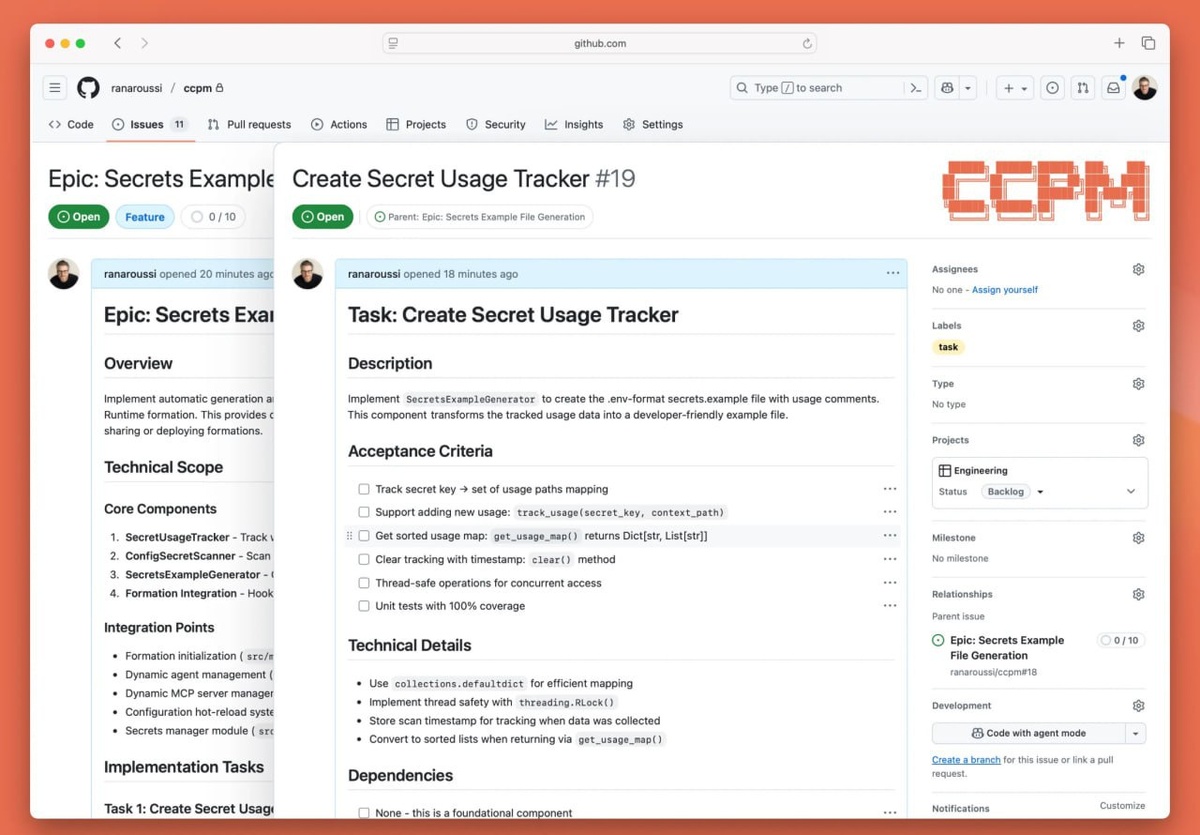Check Clear tracking with timestamp clear()
Screen dimensions: 1200x835
coord(364,559)
